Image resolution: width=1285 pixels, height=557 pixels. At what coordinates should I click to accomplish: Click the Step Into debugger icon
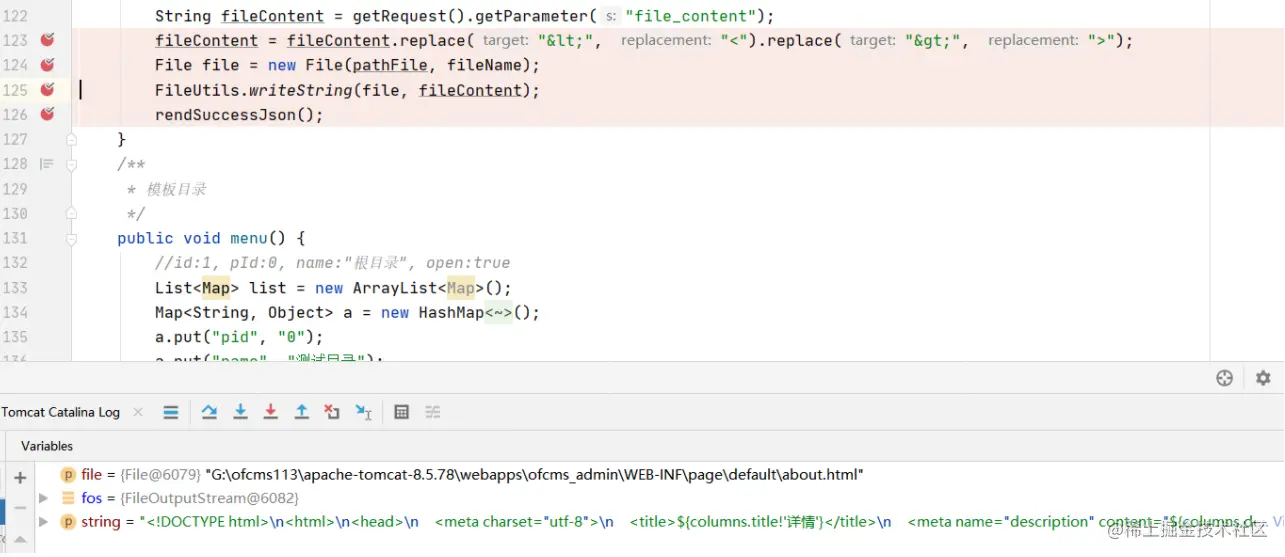pos(240,412)
